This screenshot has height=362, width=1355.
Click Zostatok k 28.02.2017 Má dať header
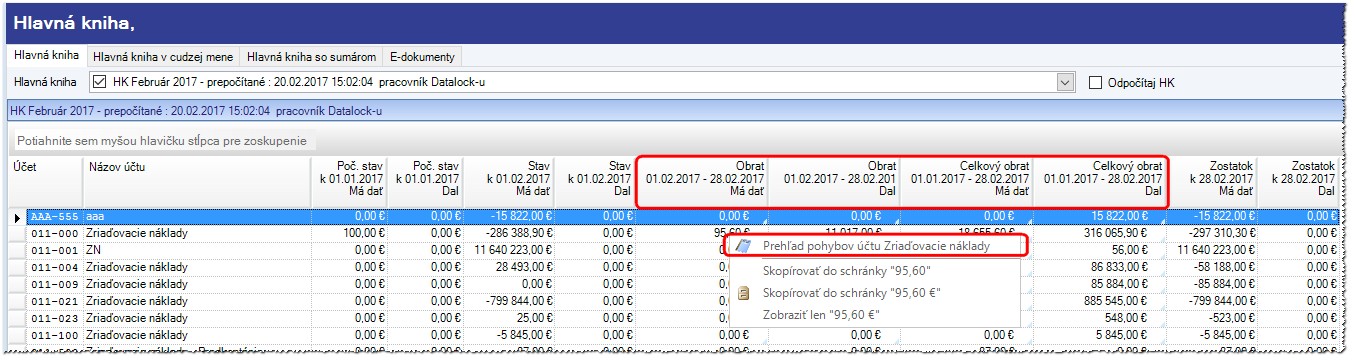tap(1213, 182)
